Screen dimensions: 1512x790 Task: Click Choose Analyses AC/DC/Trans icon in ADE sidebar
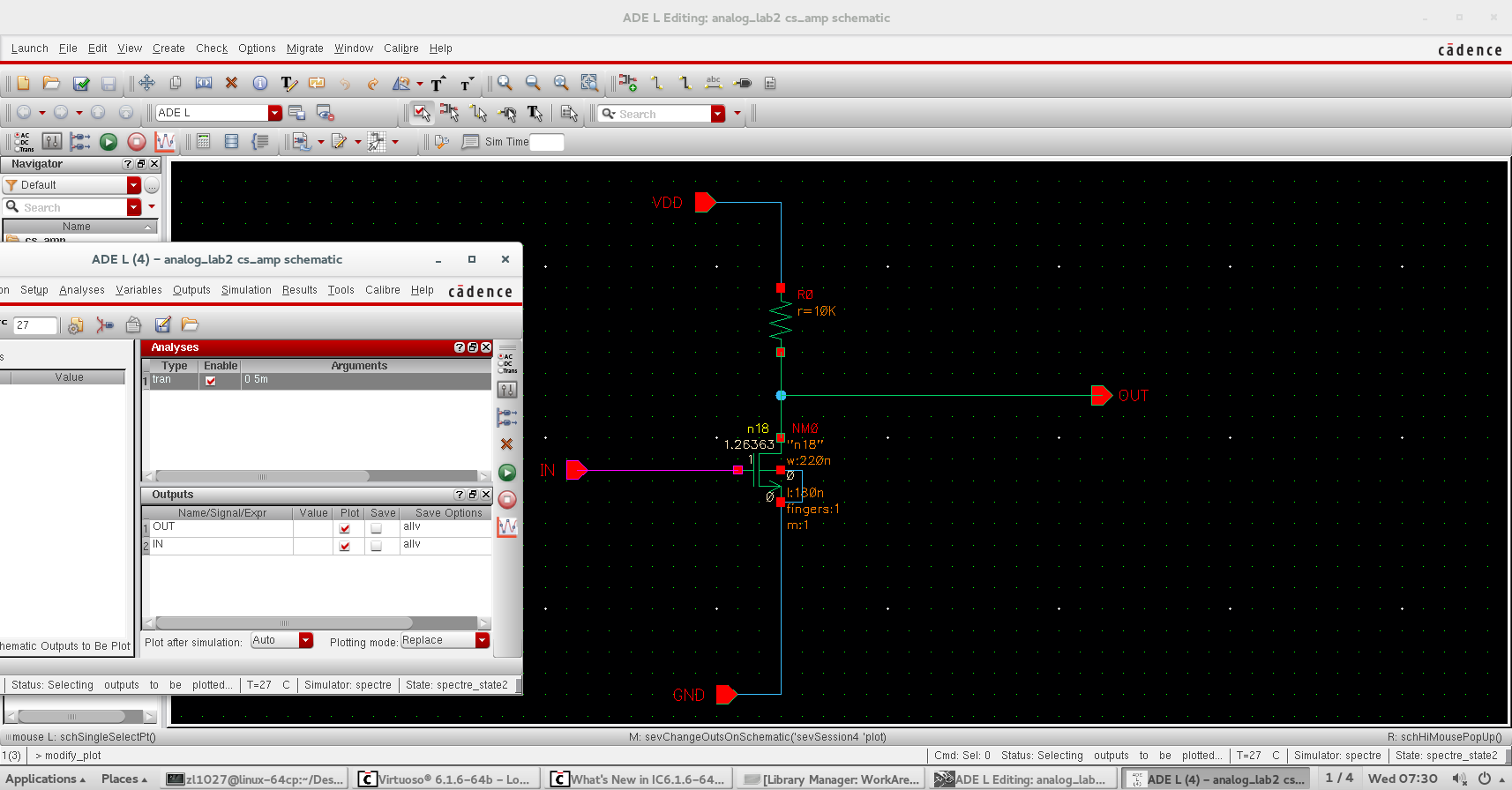pos(507,362)
